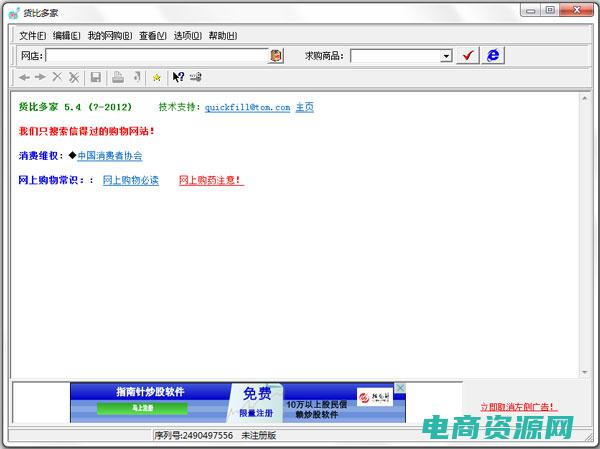Open the 查看(V) menu
This screenshot has width=600, height=449.
pos(153,36)
